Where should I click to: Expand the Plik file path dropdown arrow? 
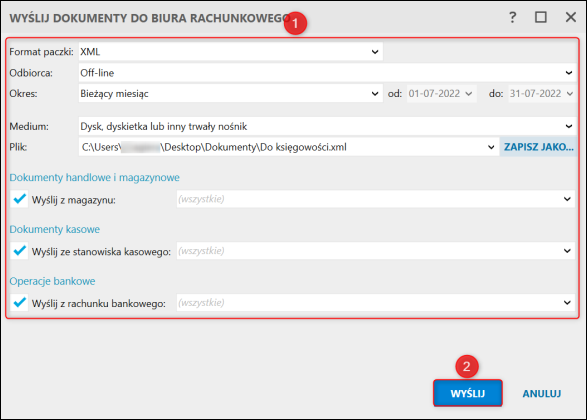pyautogui.click(x=491, y=147)
